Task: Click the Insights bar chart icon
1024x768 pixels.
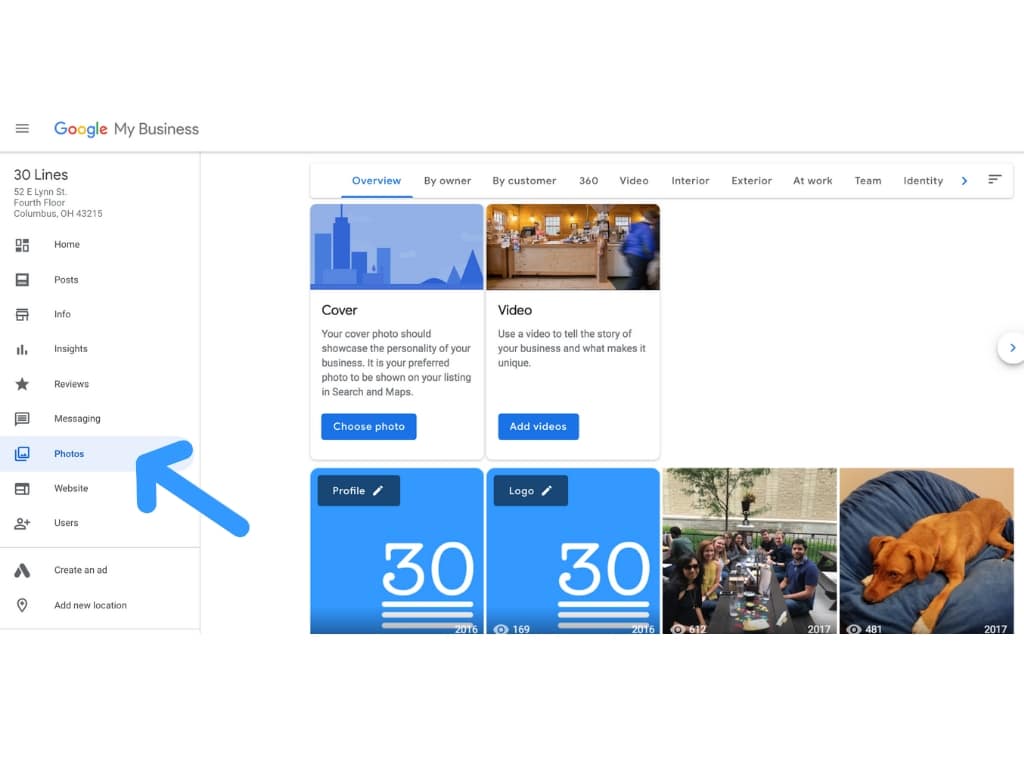Action: tap(22, 349)
